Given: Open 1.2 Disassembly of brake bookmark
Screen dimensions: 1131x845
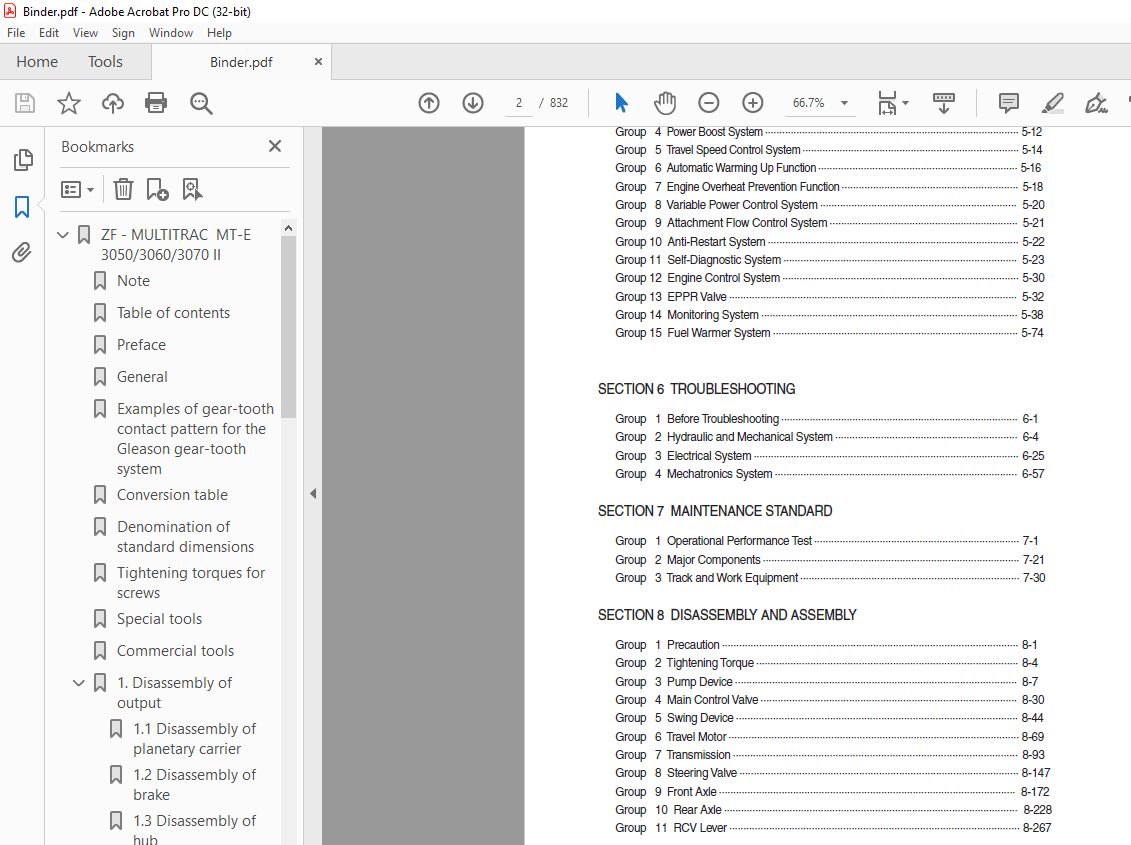Looking at the screenshot, I should pyautogui.click(x=194, y=785).
